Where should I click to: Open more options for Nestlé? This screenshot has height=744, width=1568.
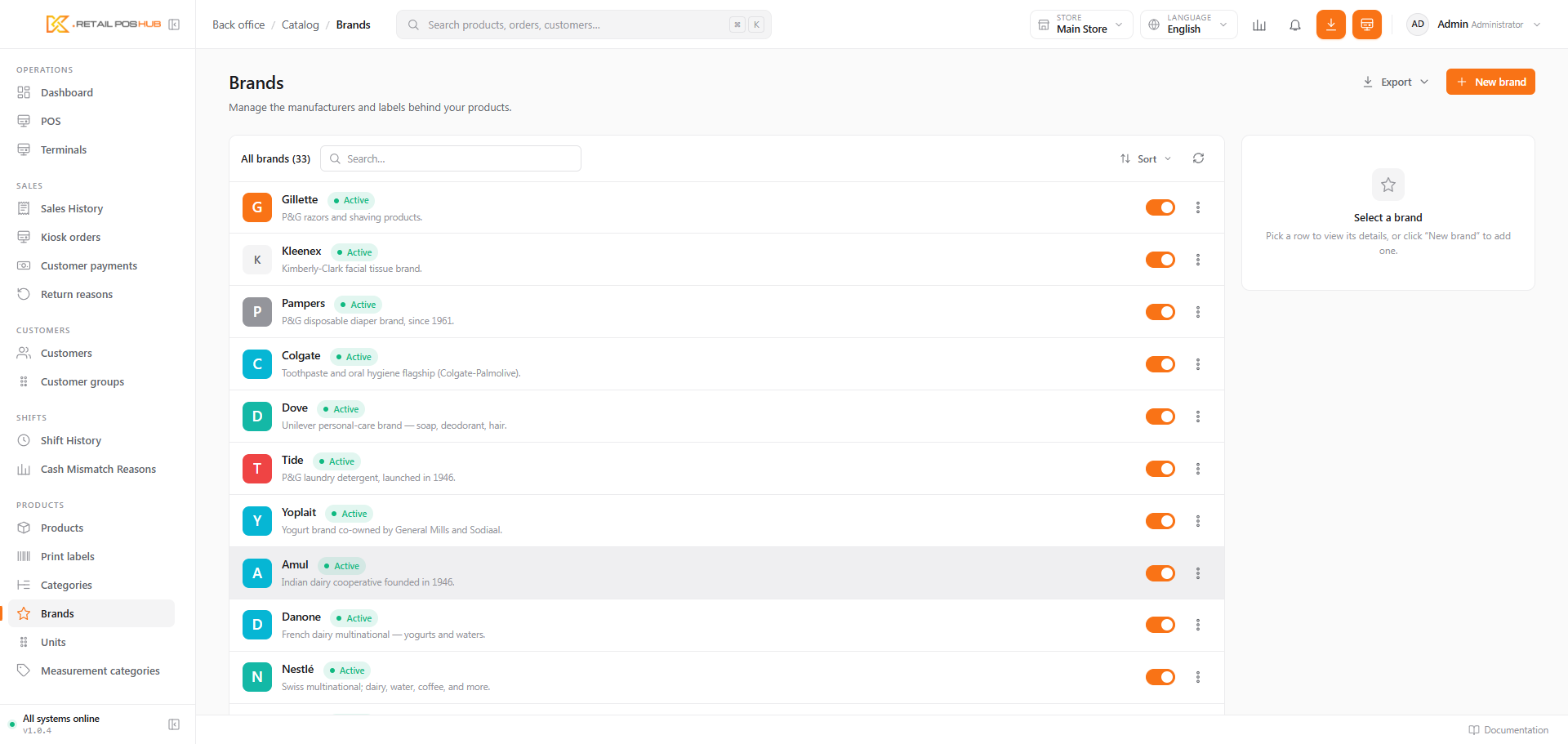(x=1198, y=677)
